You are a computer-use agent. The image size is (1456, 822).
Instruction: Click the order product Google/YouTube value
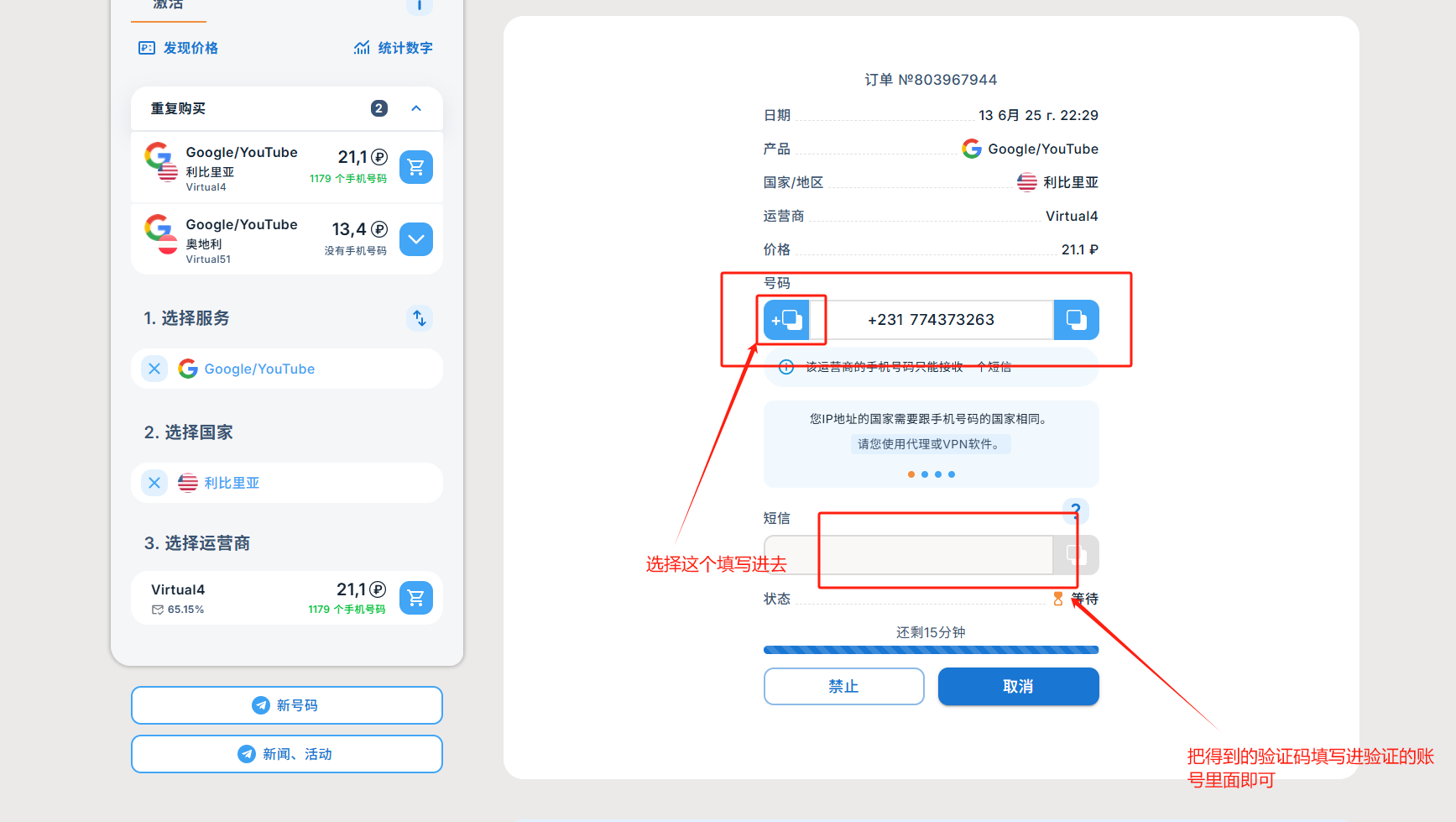pos(1031,149)
